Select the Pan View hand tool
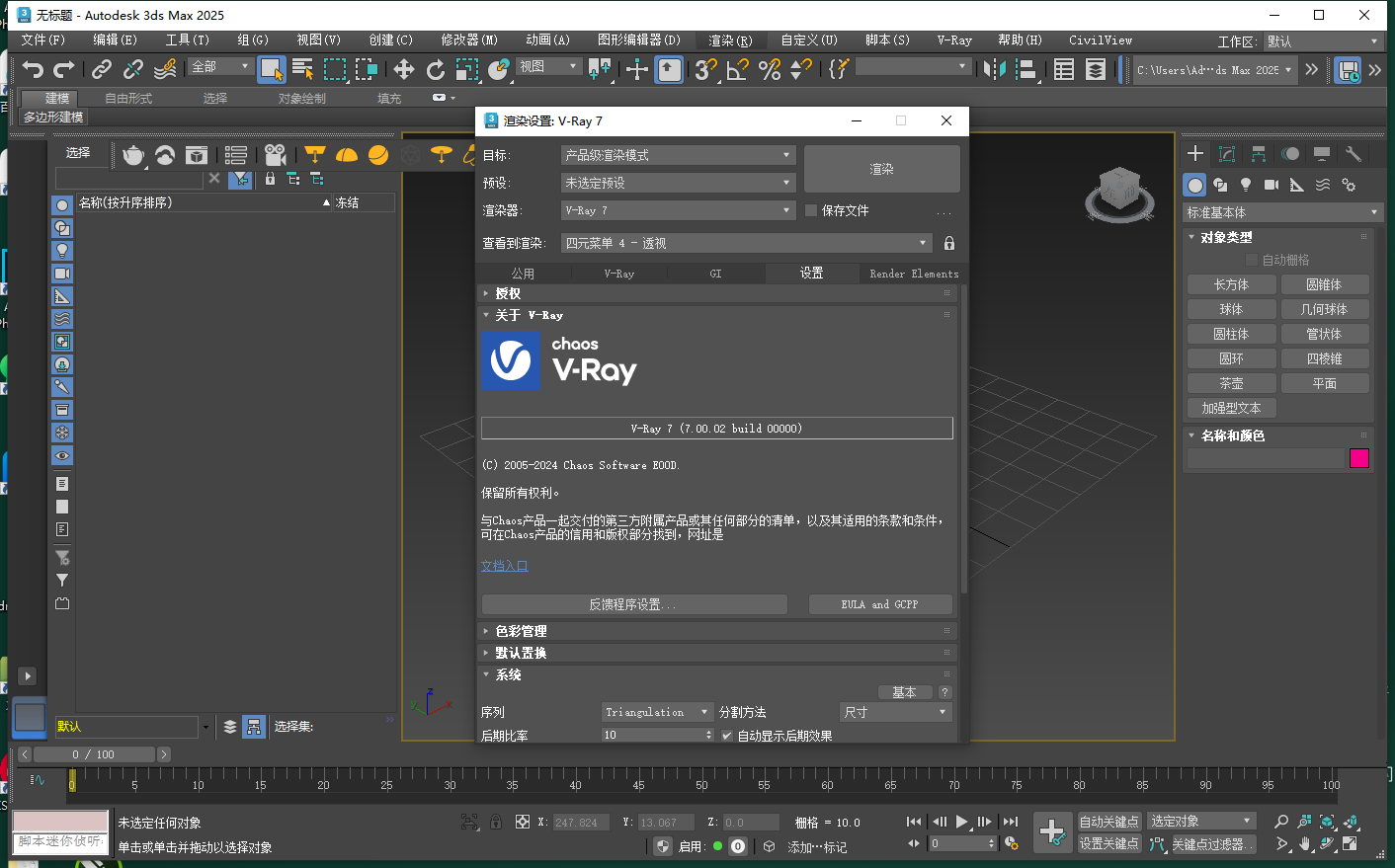 pos(1304,844)
